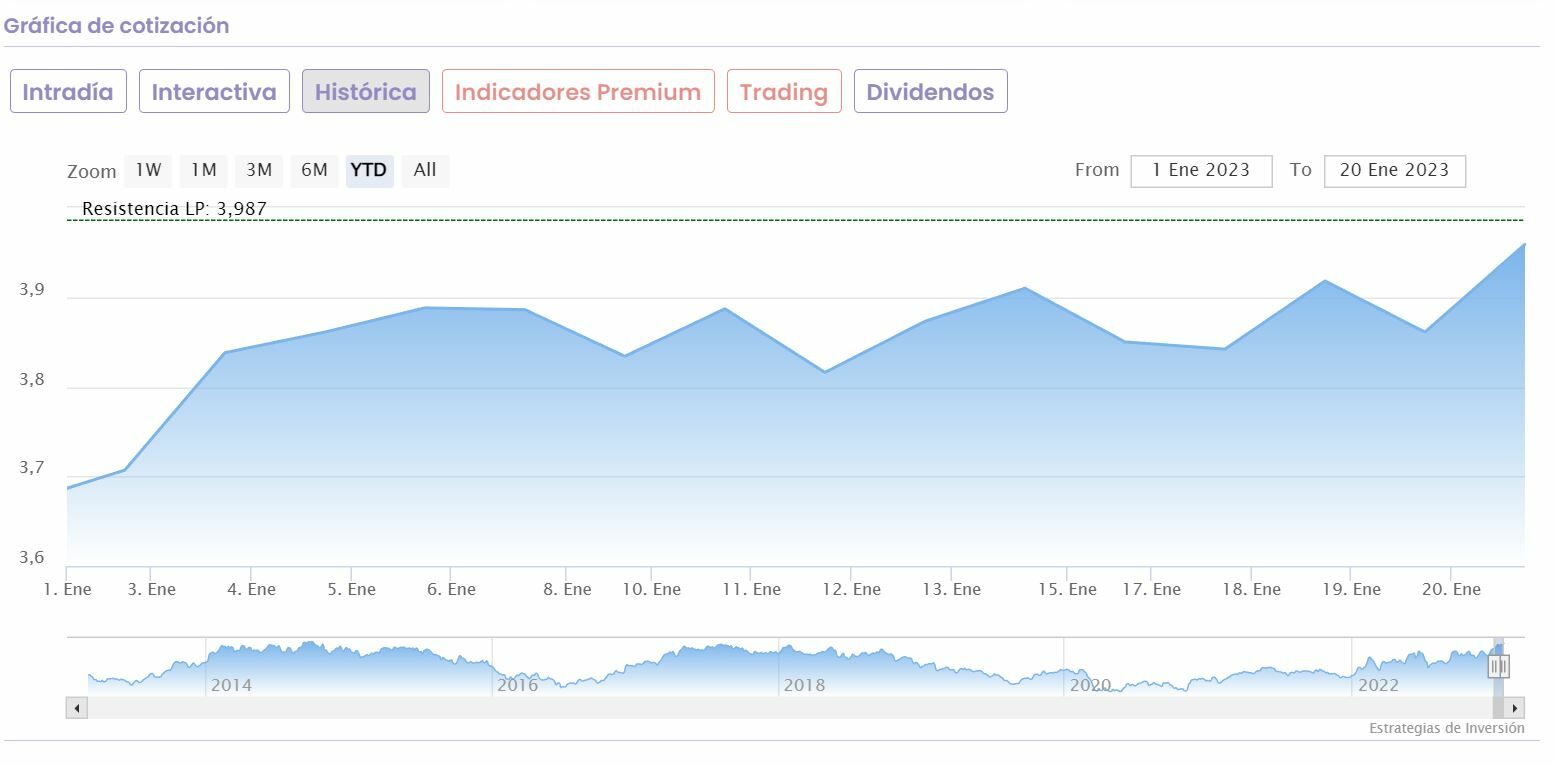Go to the Trading section
1554x766 pixels.
click(x=784, y=92)
